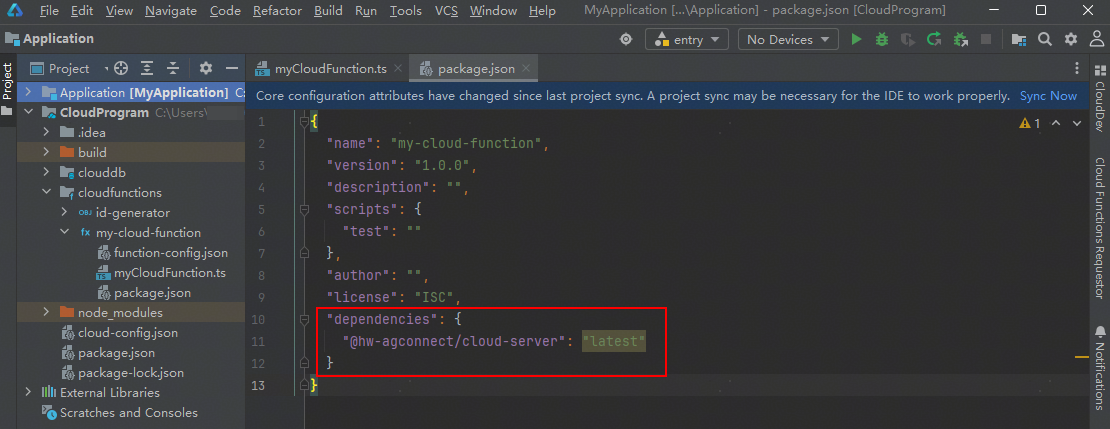
Task: Start debugging with the Debug bug icon
Action: coord(882,40)
